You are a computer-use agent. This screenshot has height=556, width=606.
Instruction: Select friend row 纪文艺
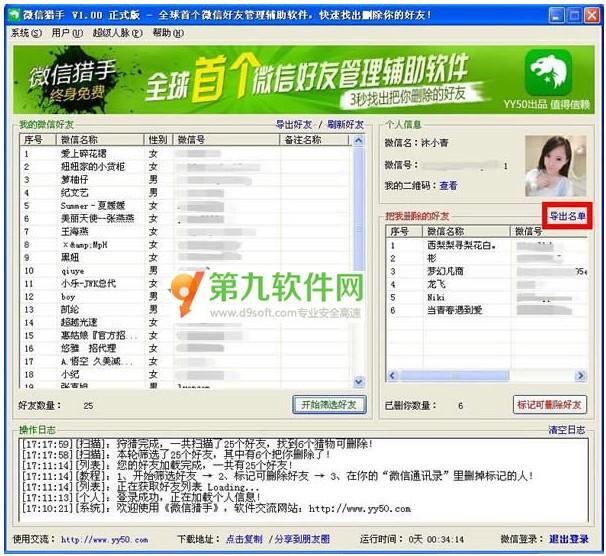coord(187,192)
